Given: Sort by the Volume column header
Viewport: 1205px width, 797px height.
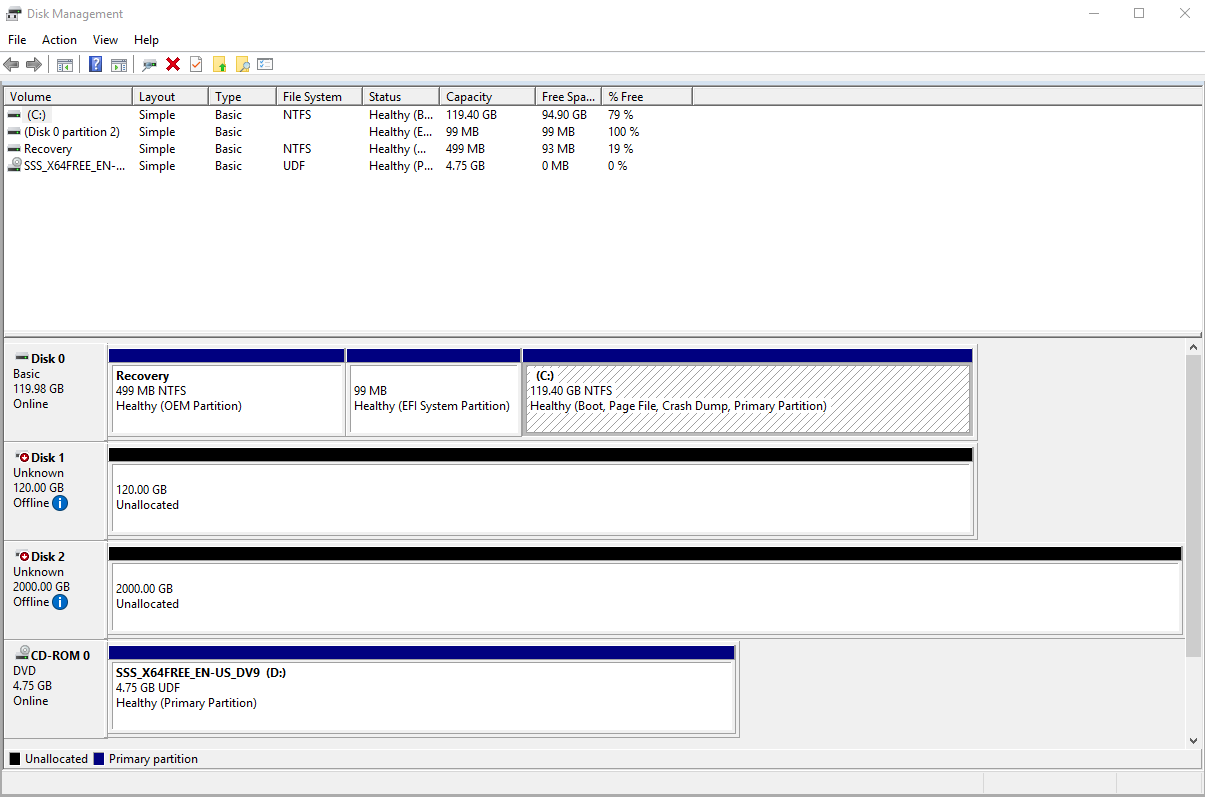Looking at the screenshot, I should tap(68, 97).
